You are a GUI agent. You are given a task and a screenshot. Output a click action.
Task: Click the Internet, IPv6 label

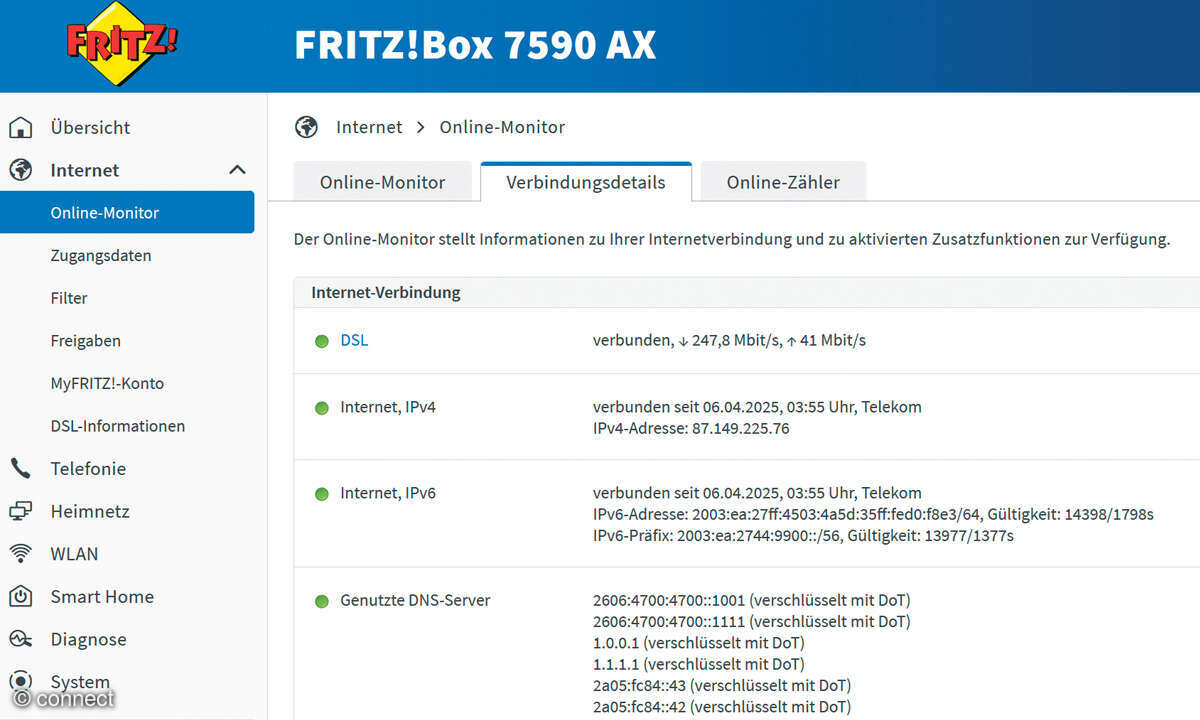388,493
